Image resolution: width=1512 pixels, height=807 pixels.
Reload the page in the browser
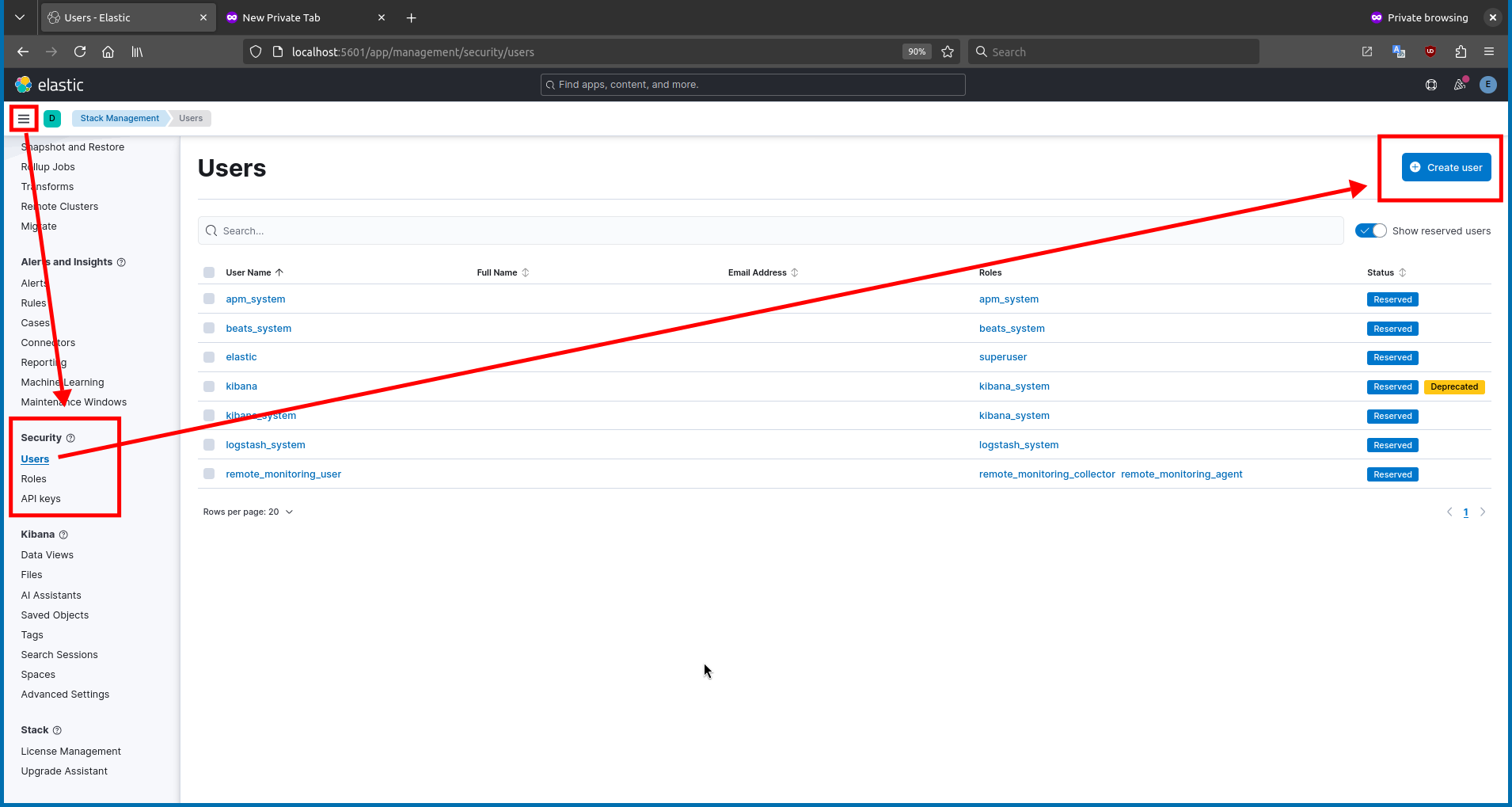(x=80, y=51)
